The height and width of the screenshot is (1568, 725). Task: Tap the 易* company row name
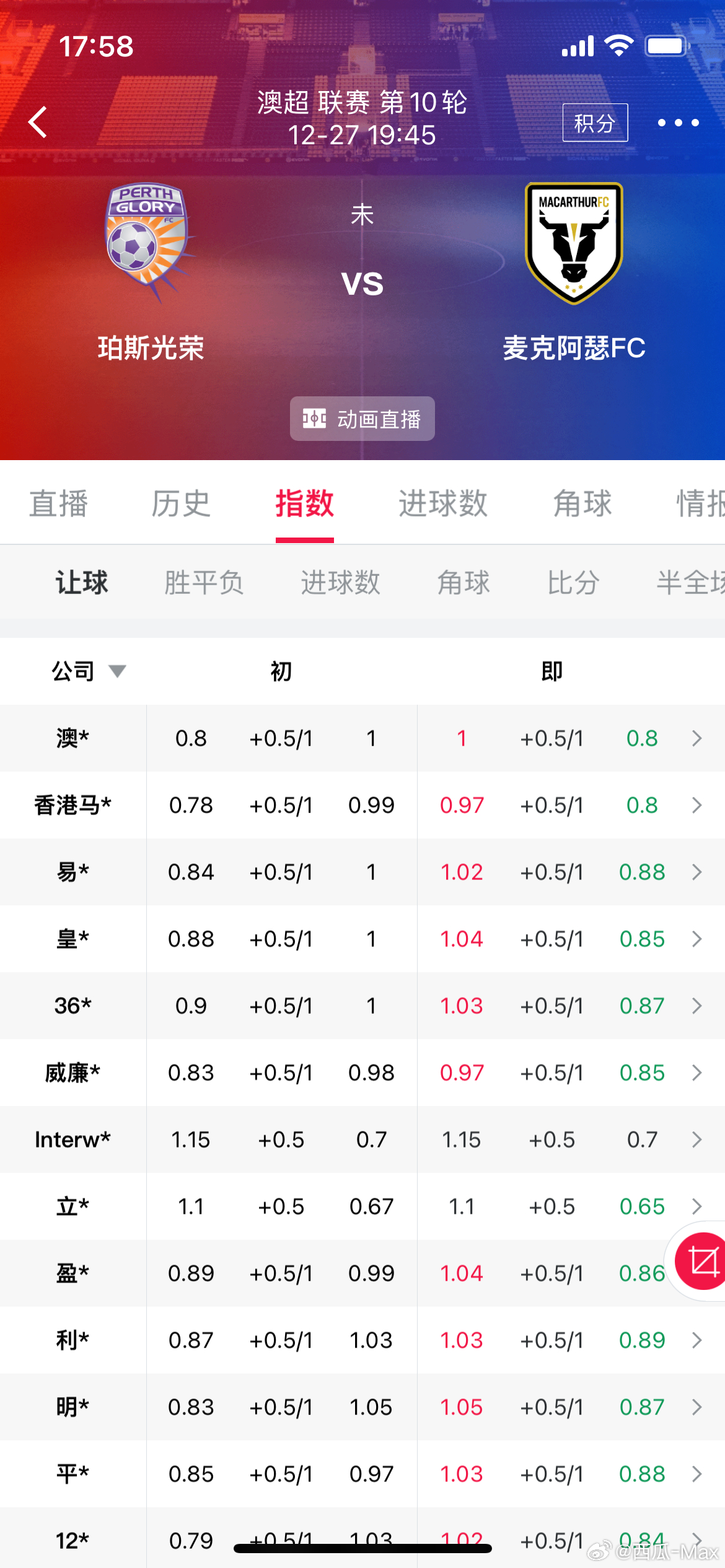(72, 872)
